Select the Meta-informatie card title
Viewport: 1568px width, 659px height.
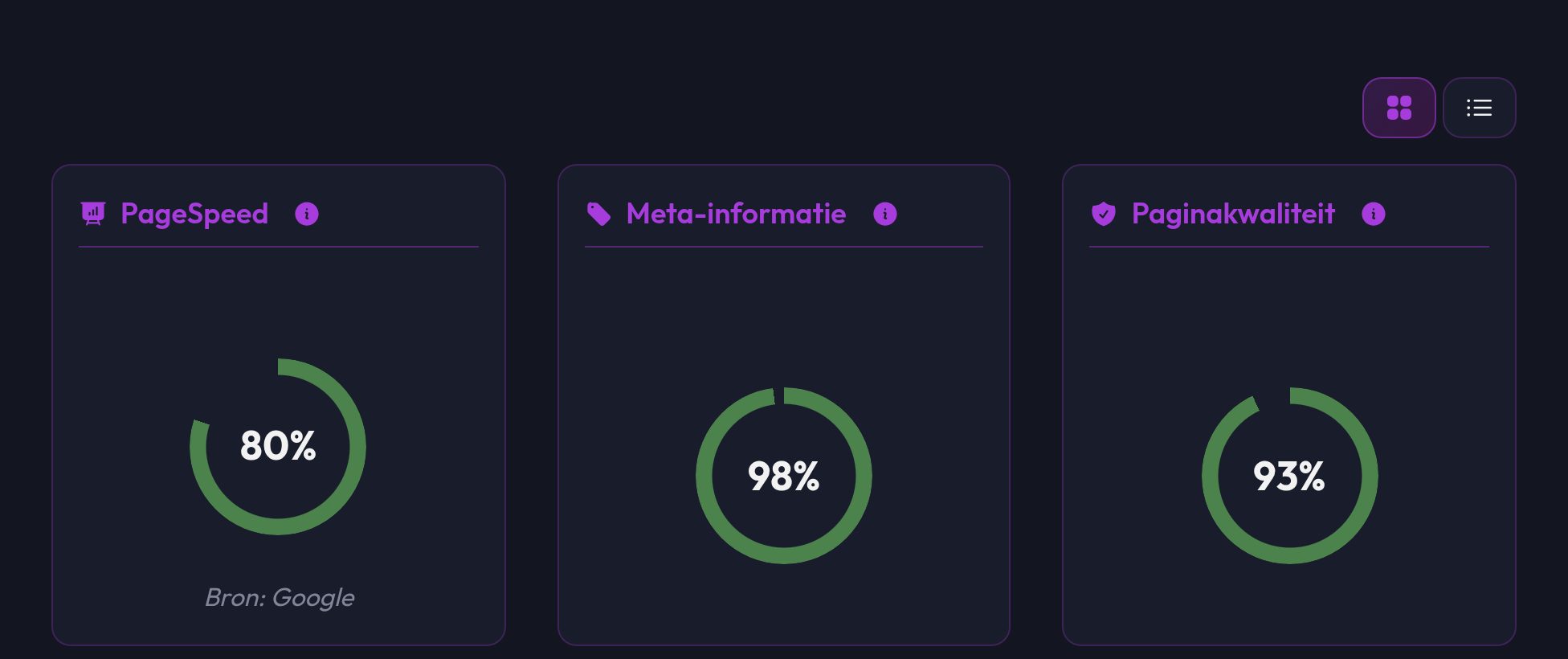click(736, 214)
